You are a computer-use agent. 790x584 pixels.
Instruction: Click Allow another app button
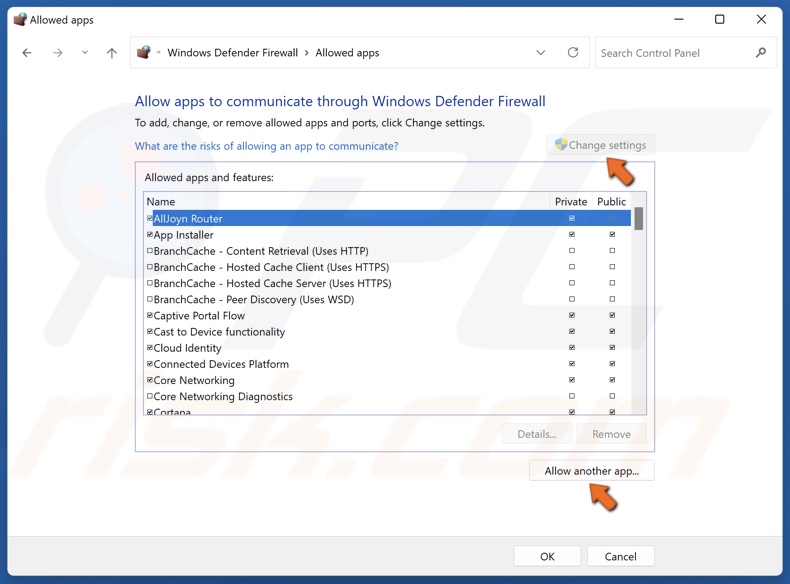[591, 471]
